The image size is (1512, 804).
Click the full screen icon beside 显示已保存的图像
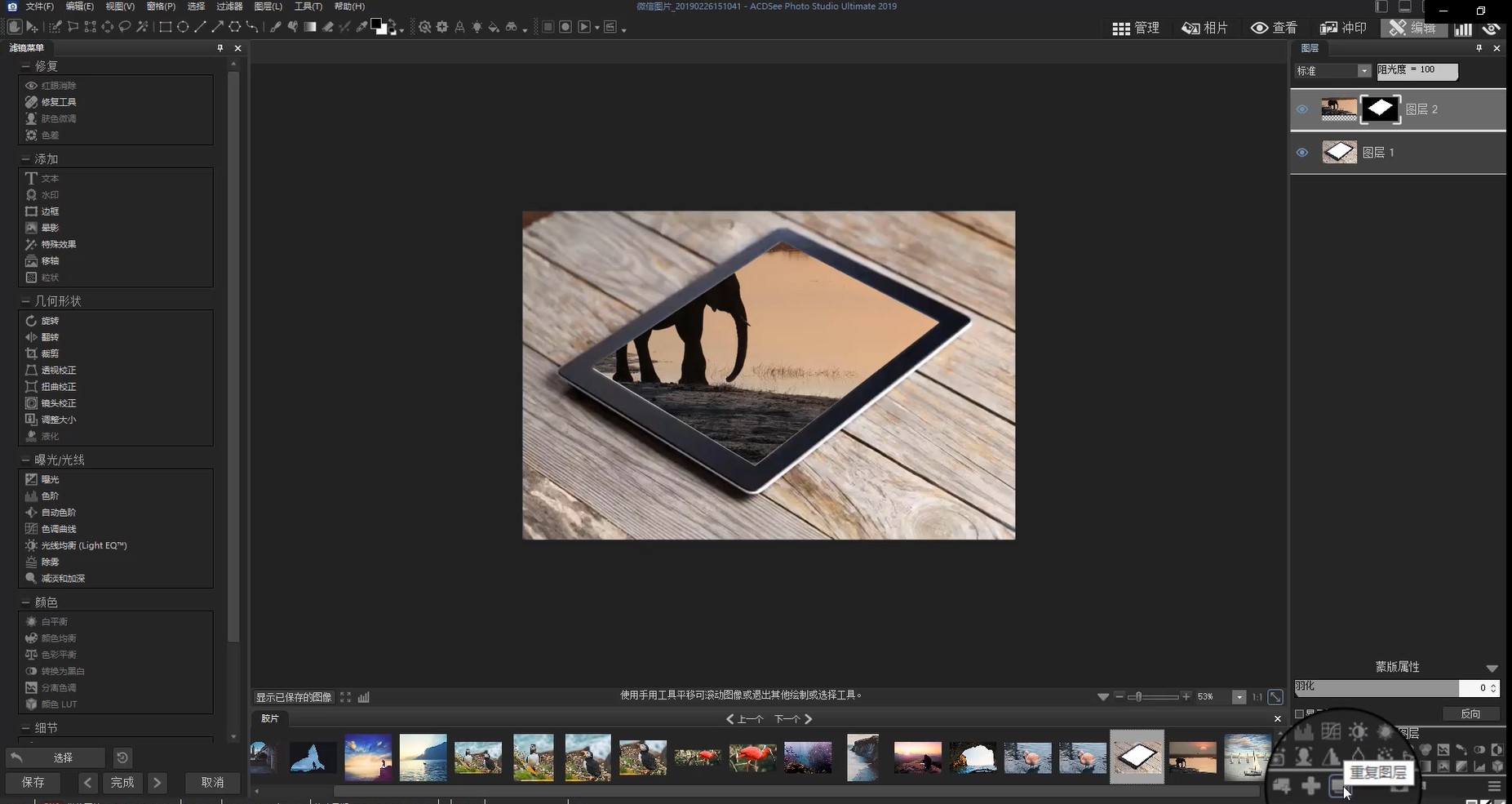click(346, 697)
